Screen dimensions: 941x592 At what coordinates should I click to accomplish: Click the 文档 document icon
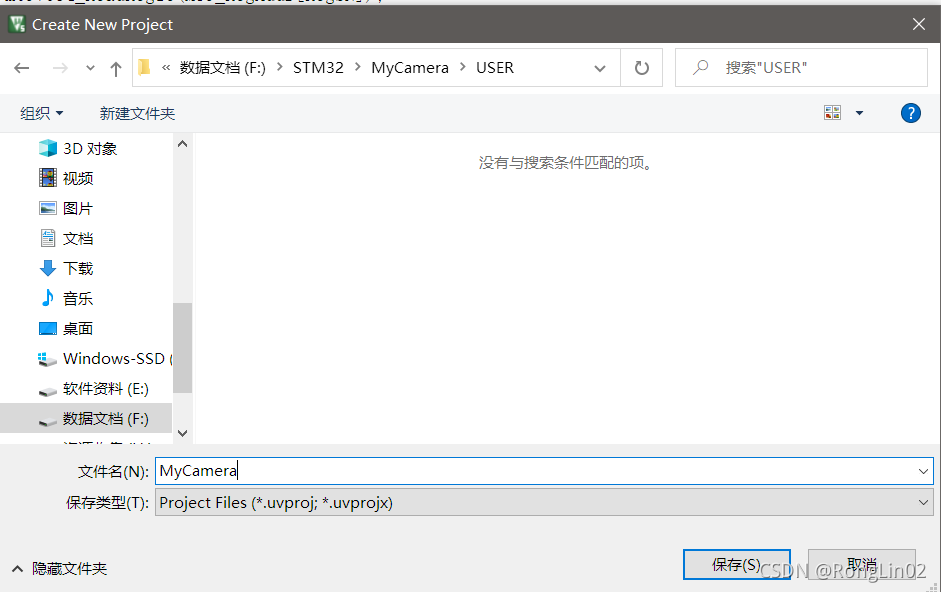pyautogui.click(x=48, y=238)
